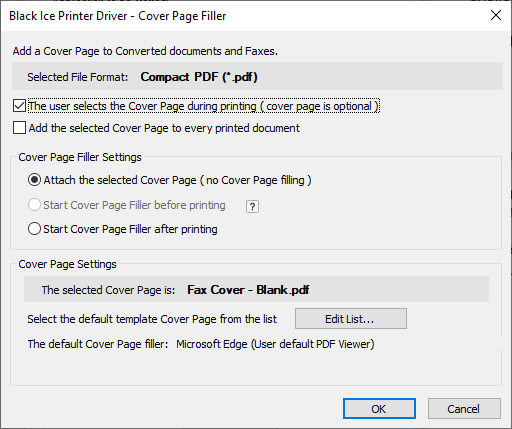Close the Cover Page Filler dialog
This screenshot has height=429, width=512.
[496, 15]
